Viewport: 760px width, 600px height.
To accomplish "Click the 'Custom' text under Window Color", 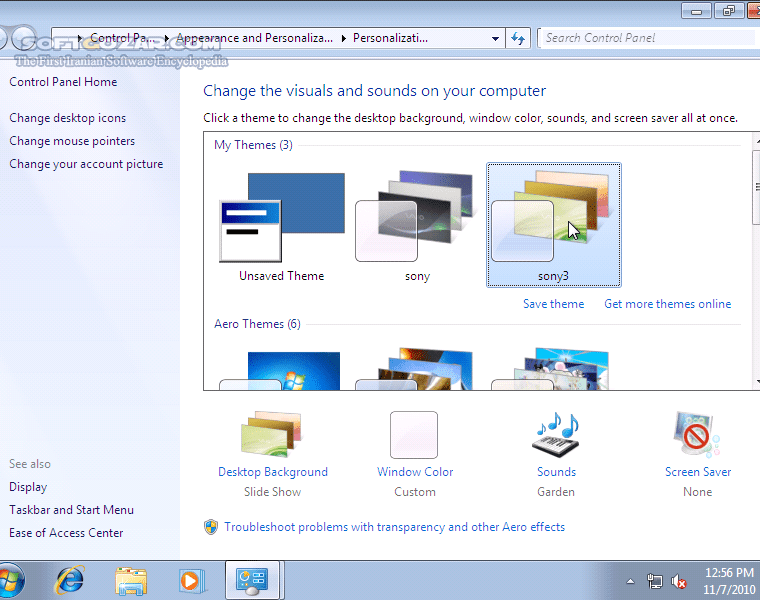I will tap(415, 492).
